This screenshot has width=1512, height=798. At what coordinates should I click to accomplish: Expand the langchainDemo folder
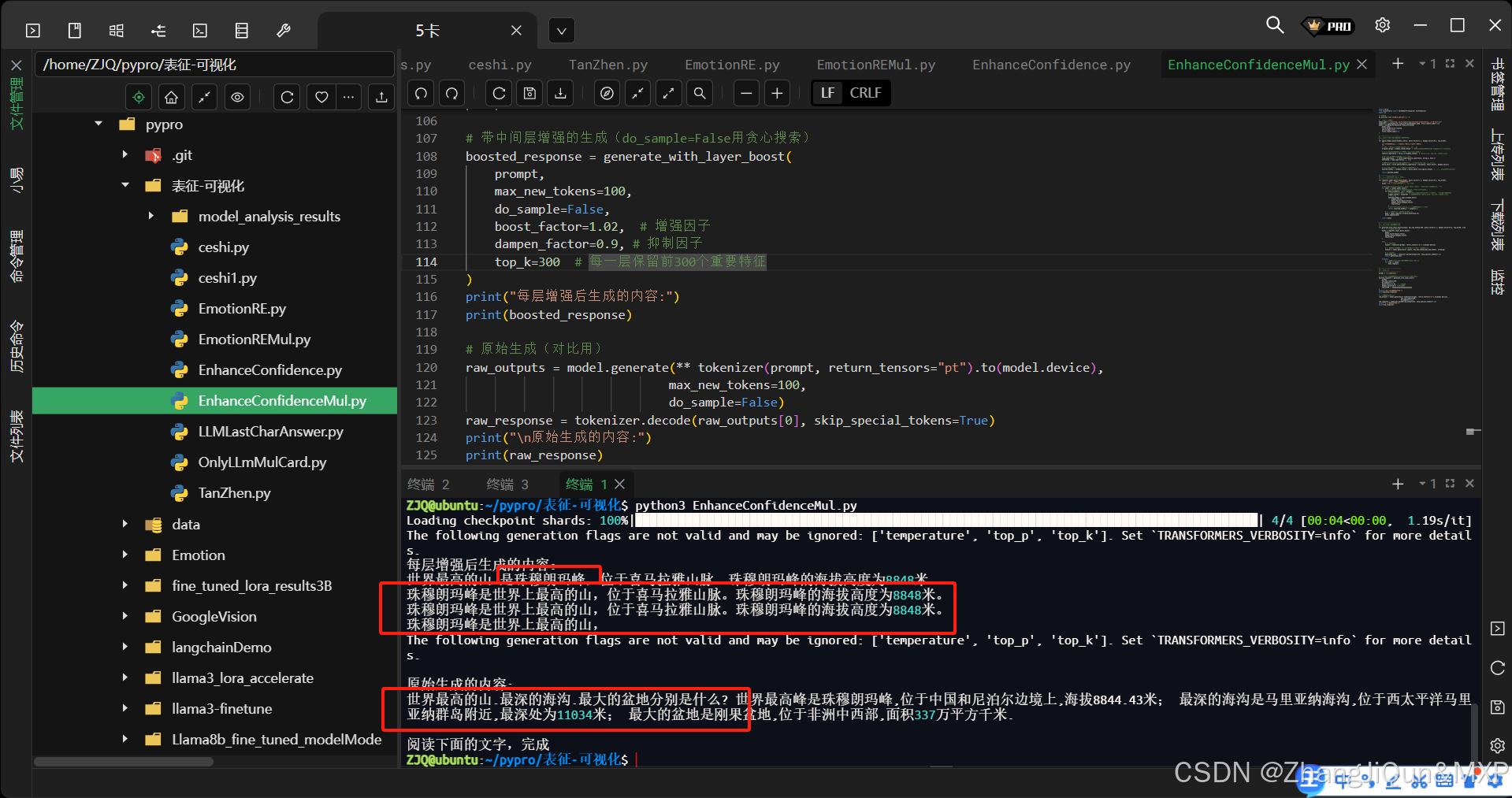point(125,647)
